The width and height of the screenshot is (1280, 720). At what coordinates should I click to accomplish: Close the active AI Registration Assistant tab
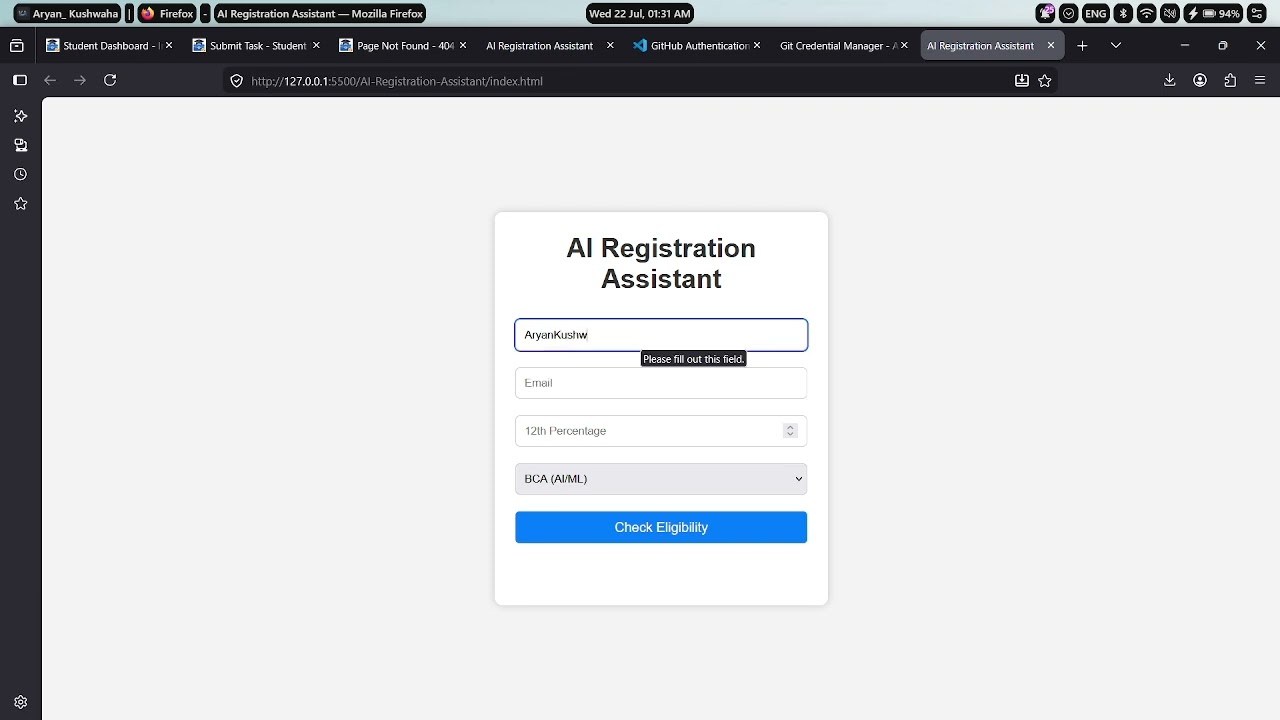(x=1051, y=45)
